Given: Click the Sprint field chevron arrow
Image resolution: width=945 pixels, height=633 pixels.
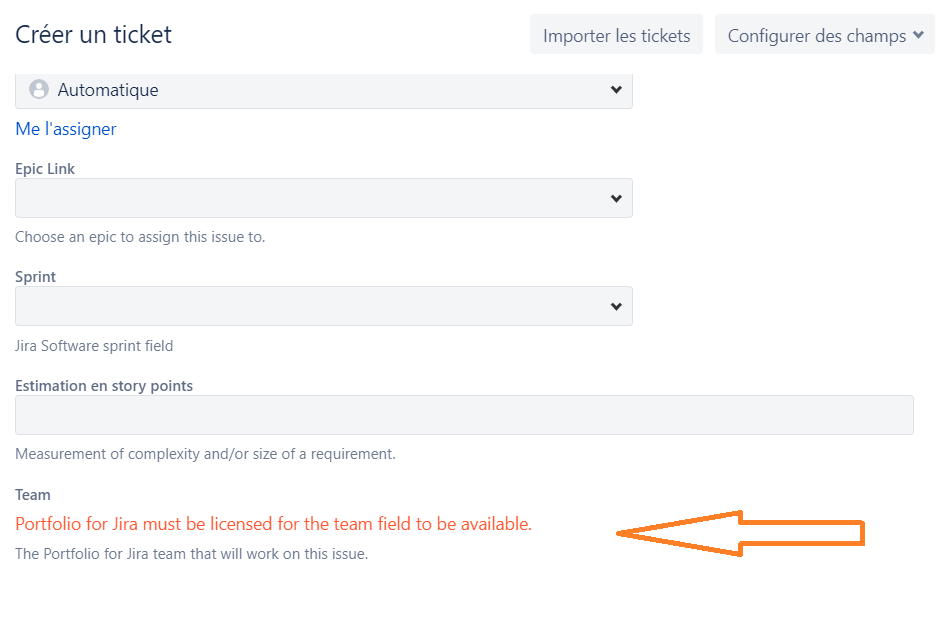Looking at the screenshot, I should 616,306.
